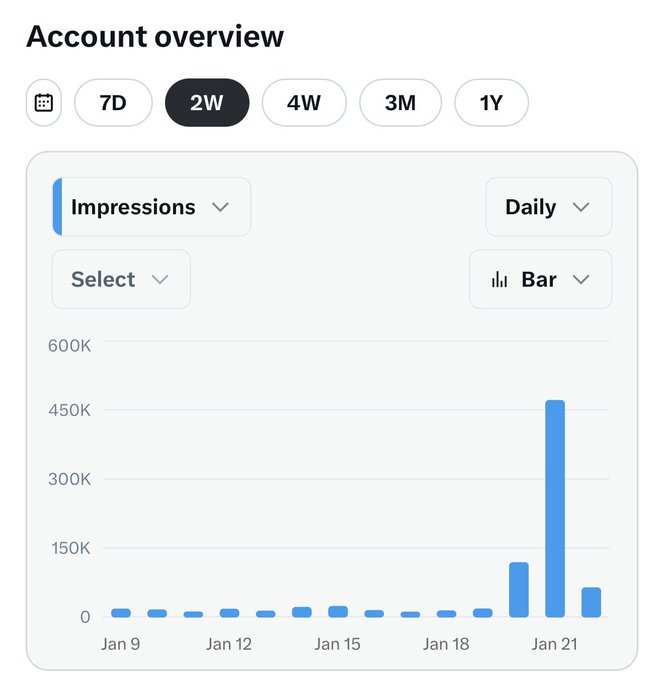Click the bar chart icon beside Bar
Viewport: 664px width, 680px height.
499,280
